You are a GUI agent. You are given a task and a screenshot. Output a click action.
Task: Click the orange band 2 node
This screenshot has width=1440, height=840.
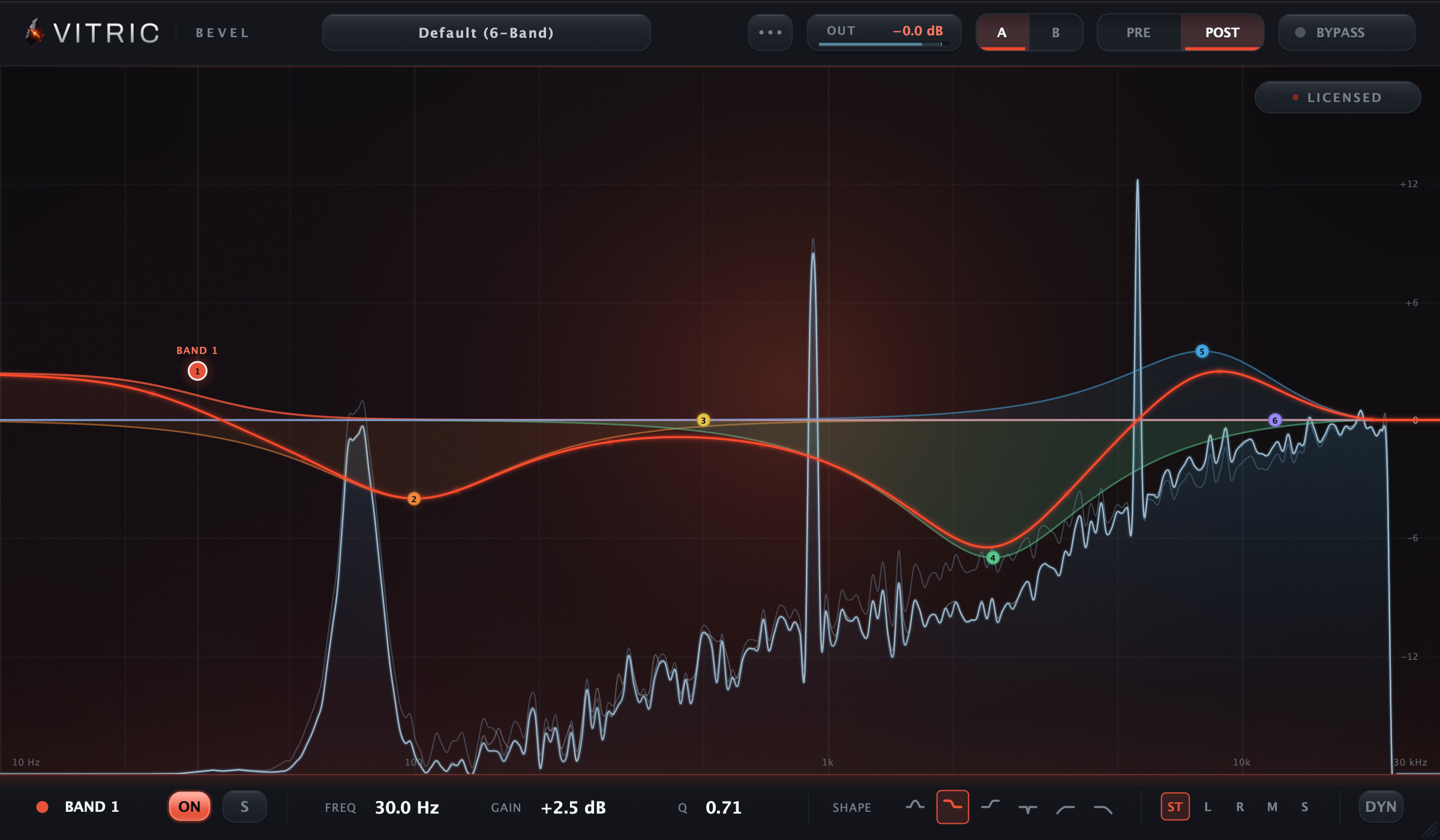pyautogui.click(x=414, y=499)
